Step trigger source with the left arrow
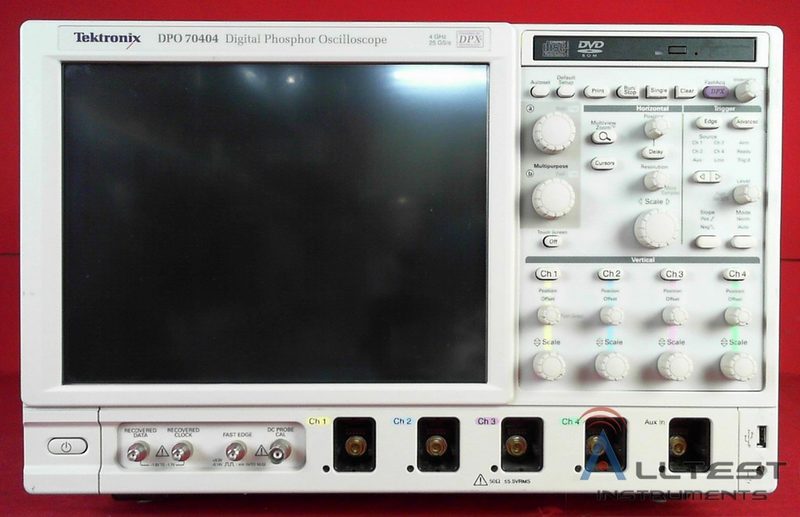 (x=702, y=177)
